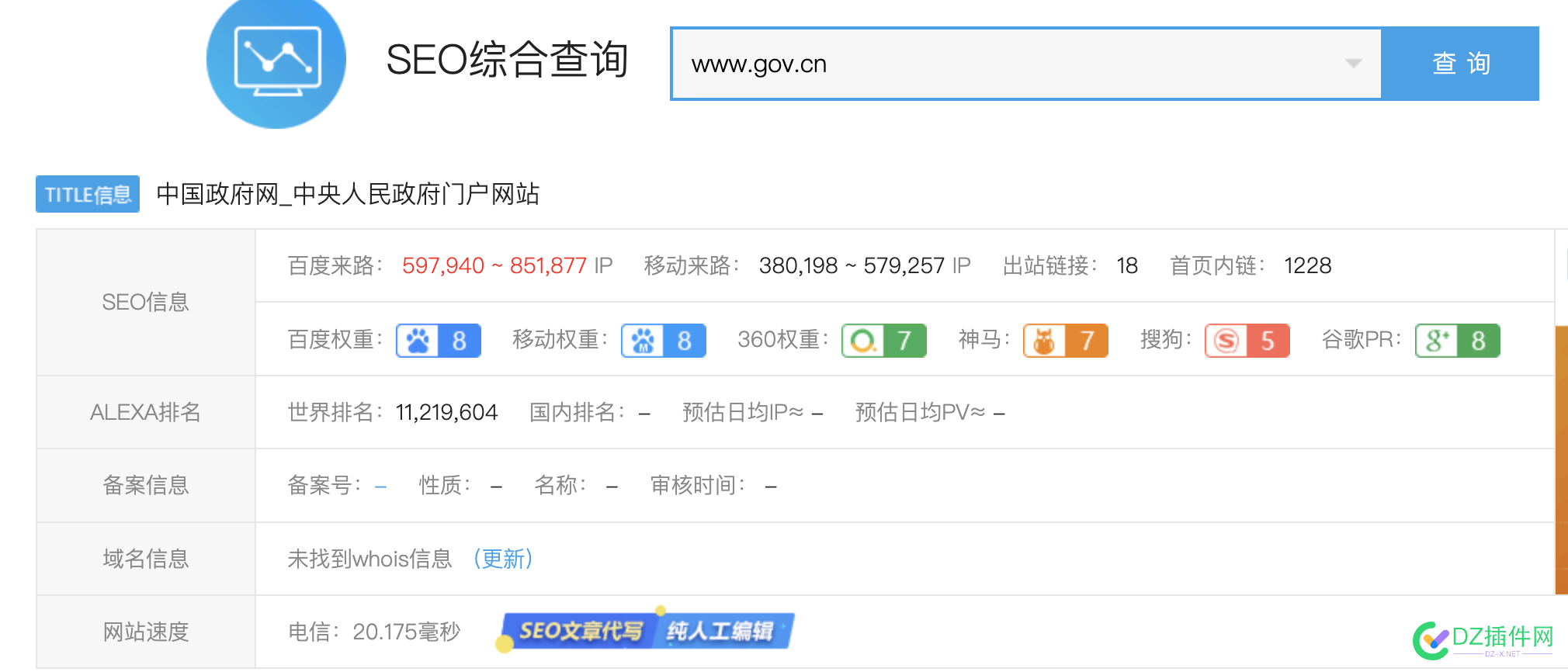Image resolution: width=1568 pixels, height=672 pixels.
Task: Click the 搜狗 badge showing 5
Action: pos(1247,340)
